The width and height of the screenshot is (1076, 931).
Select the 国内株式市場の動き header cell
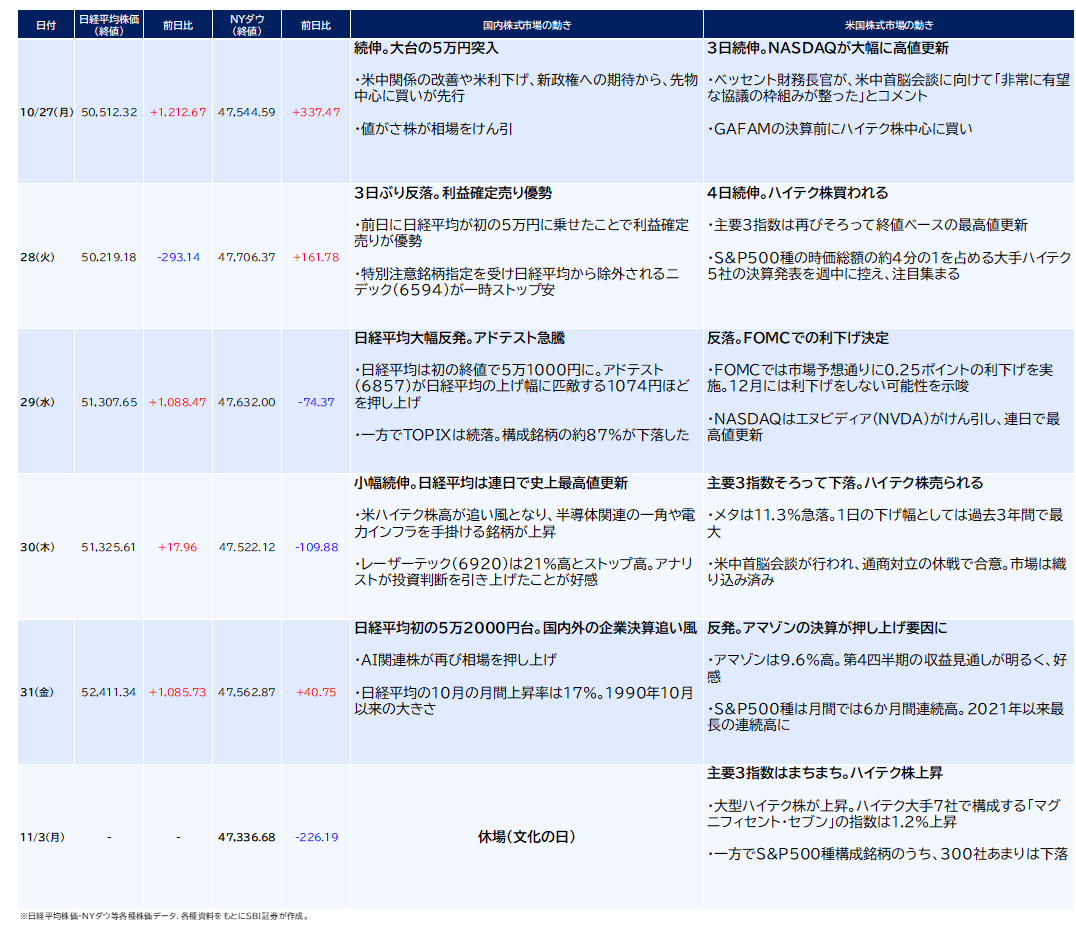pyautogui.click(x=527, y=25)
